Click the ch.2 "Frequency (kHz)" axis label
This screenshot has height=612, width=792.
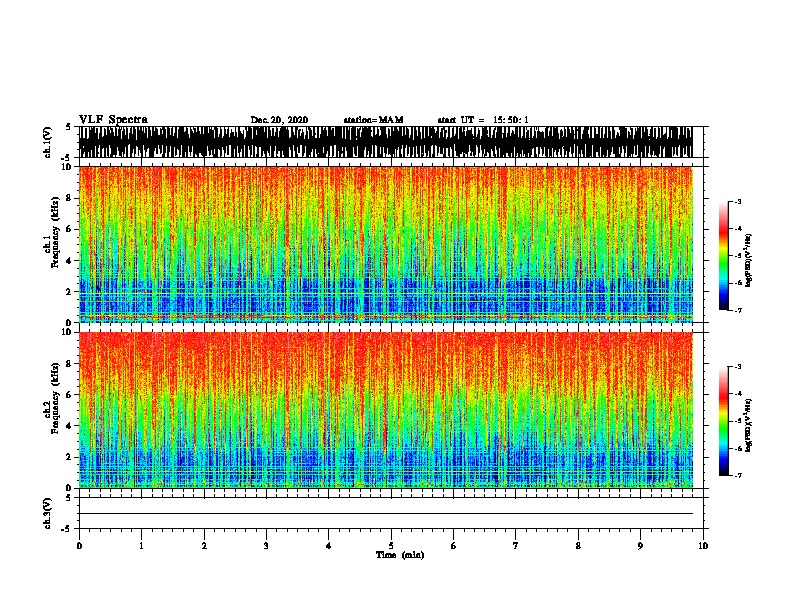pyautogui.click(x=56, y=398)
